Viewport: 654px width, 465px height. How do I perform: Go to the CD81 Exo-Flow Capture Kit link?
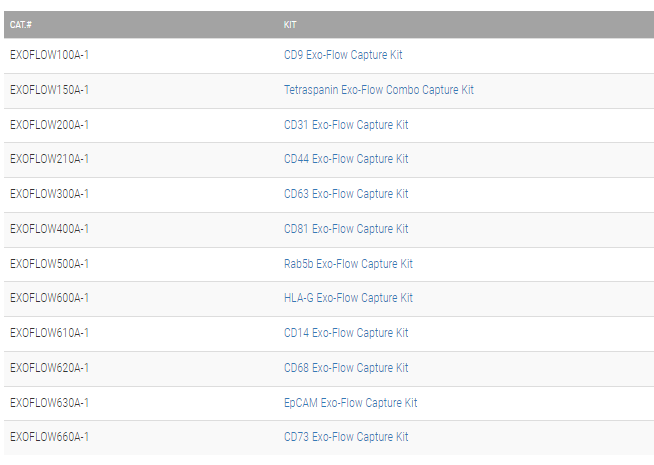point(346,229)
